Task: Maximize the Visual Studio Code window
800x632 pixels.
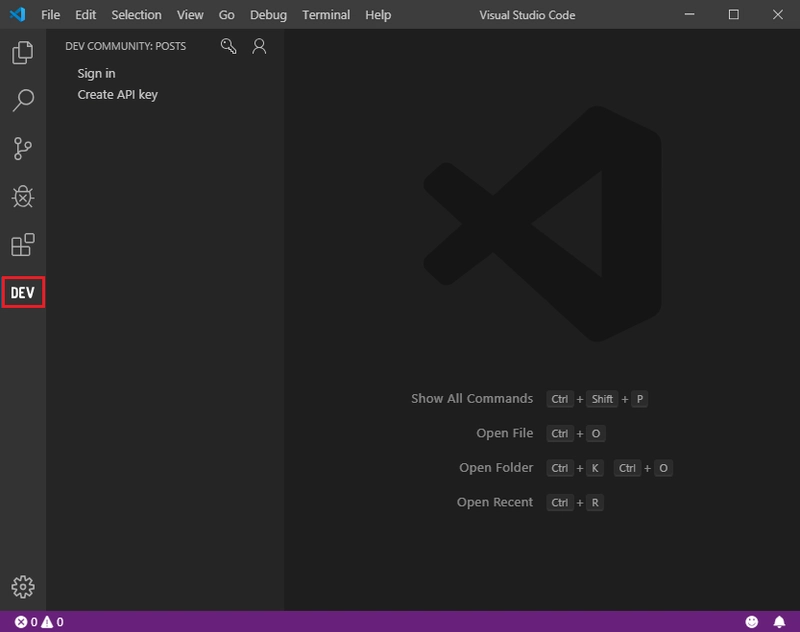Action: pos(734,14)
